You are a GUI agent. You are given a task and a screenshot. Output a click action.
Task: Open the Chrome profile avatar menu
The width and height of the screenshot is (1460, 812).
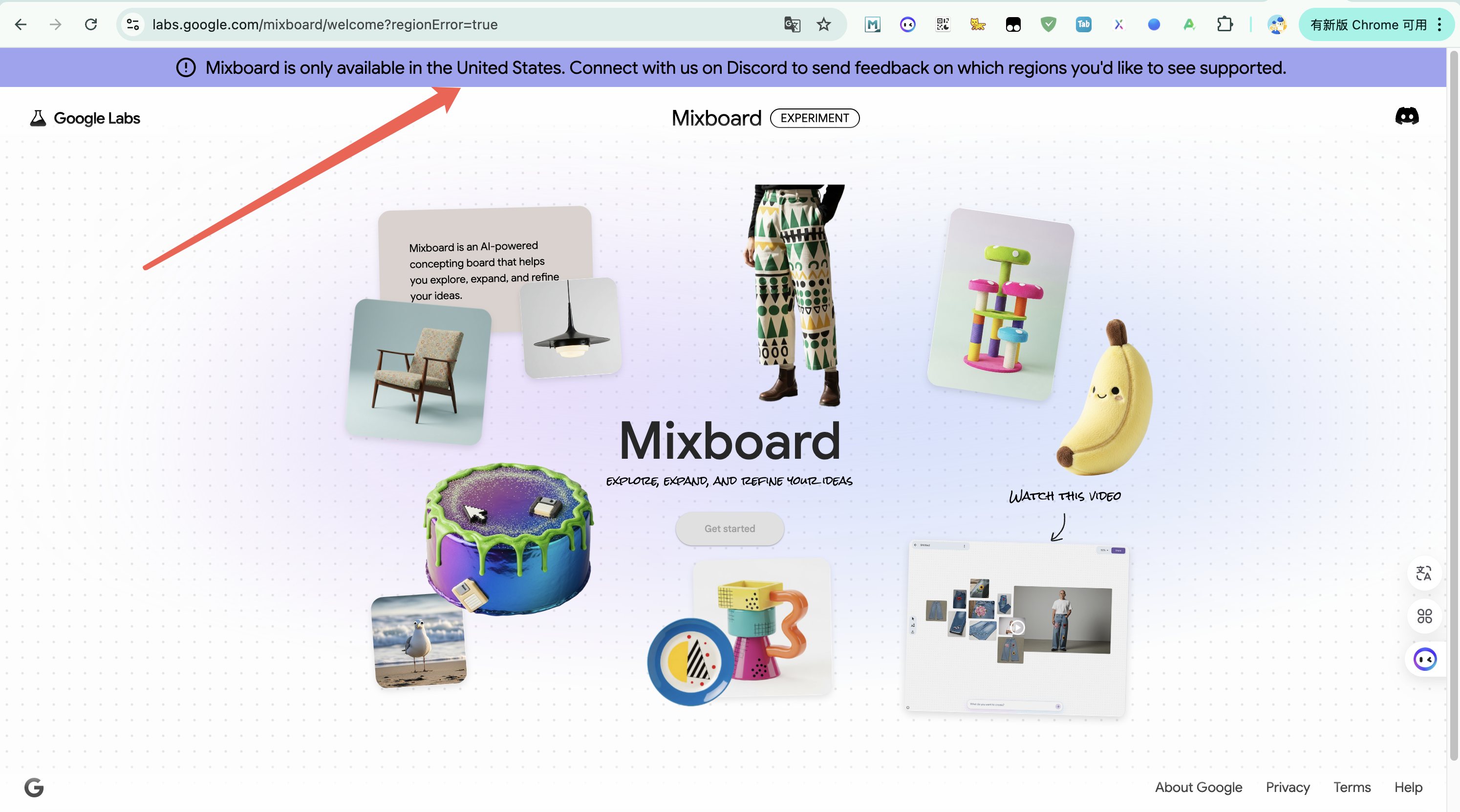point(1276,24)
